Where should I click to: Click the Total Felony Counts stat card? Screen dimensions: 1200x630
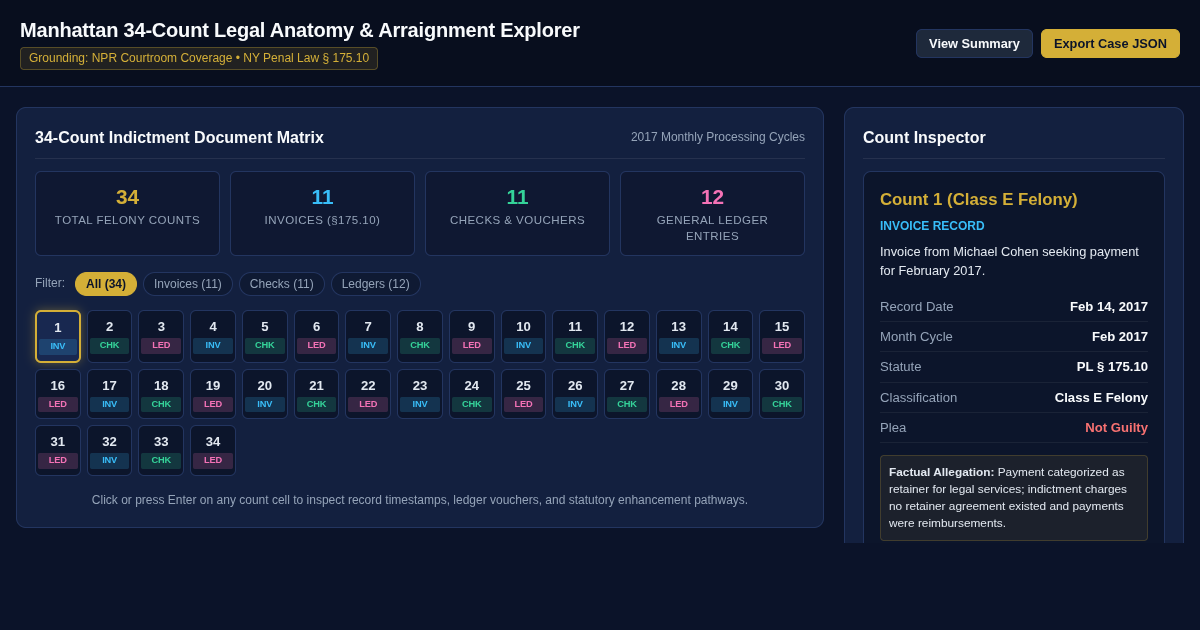(127, 213)
